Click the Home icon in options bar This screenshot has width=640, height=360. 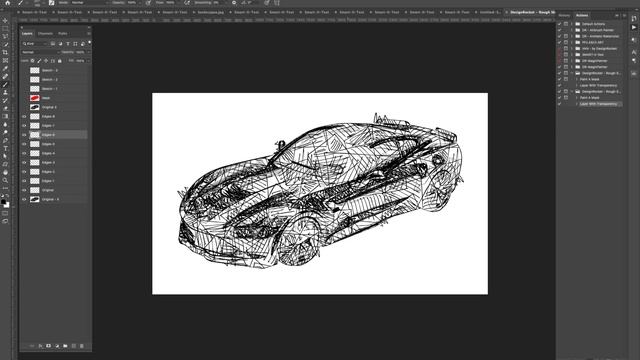[7, 2]
